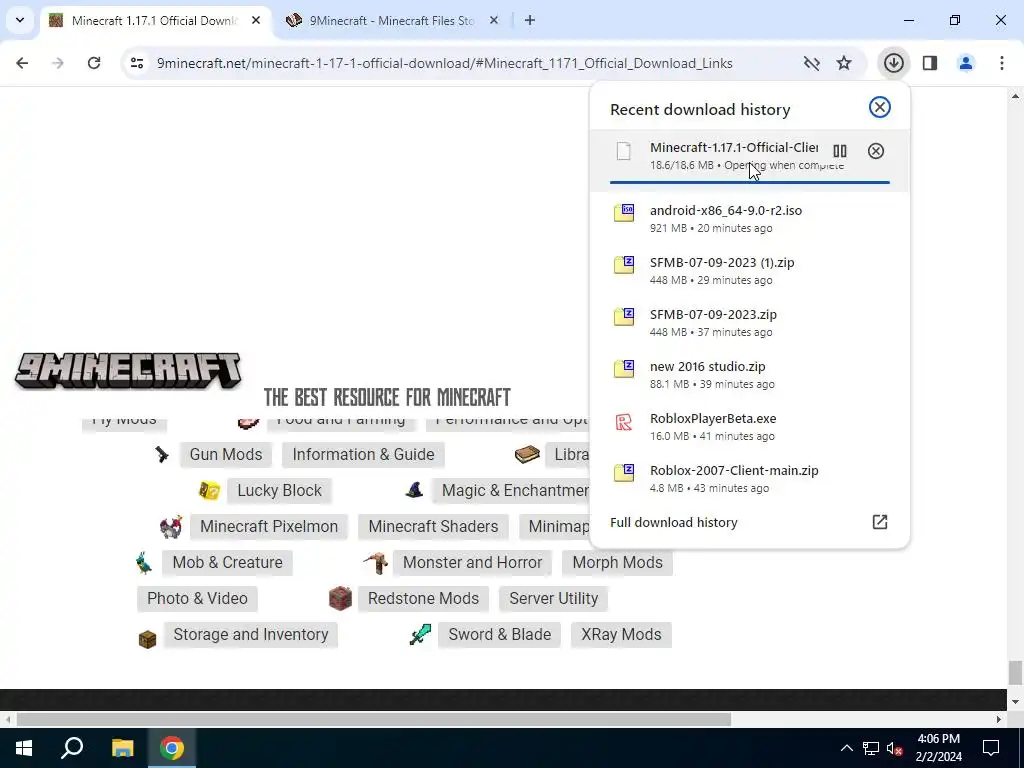Open Minecraft Pixelmon category

coord(269,526)
